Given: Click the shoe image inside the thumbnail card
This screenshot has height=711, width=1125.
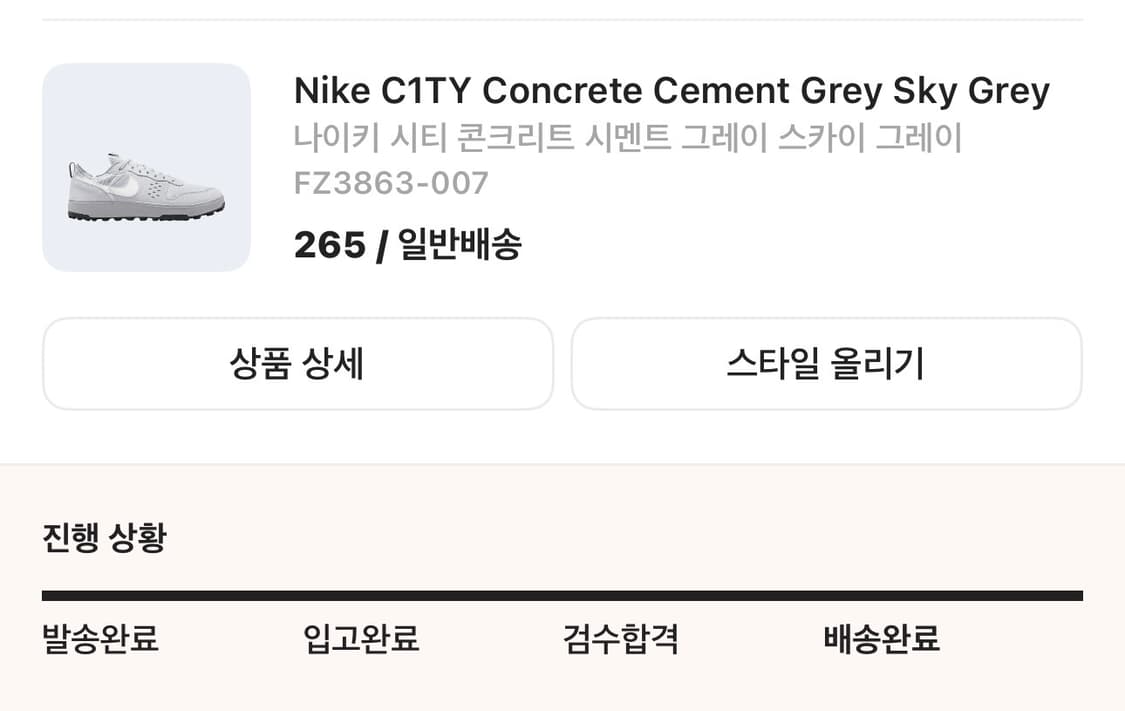Looking at the screenshot, I should point(146,185).
